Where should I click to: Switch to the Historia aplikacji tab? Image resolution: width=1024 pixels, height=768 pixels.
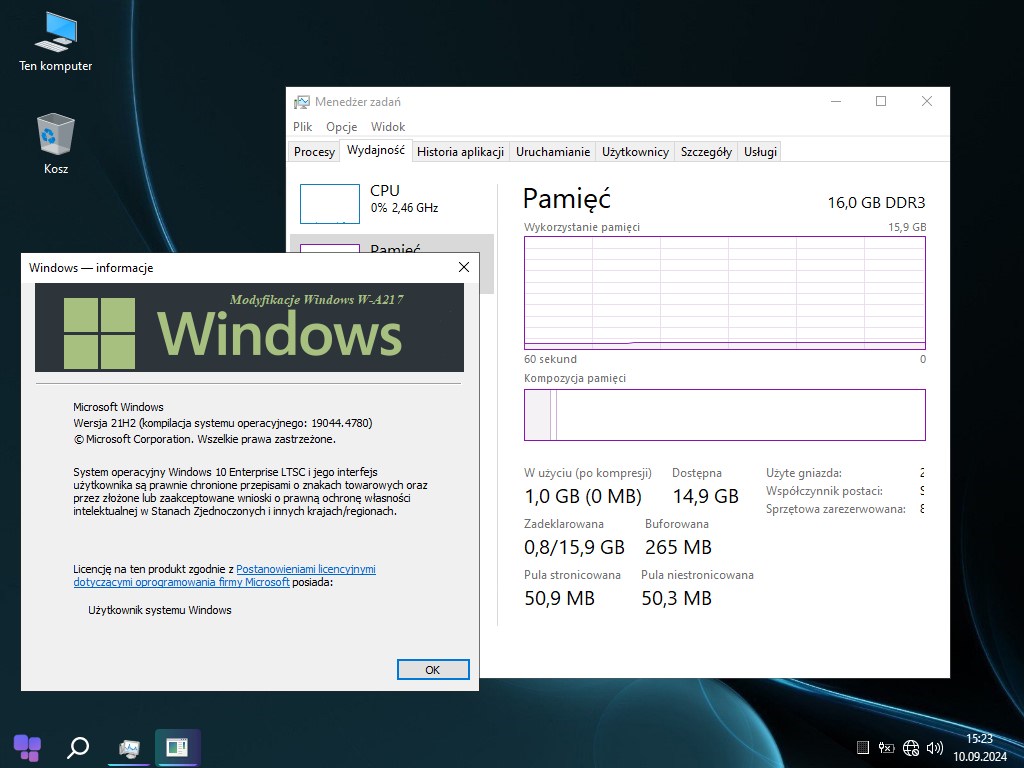(460, 152)
